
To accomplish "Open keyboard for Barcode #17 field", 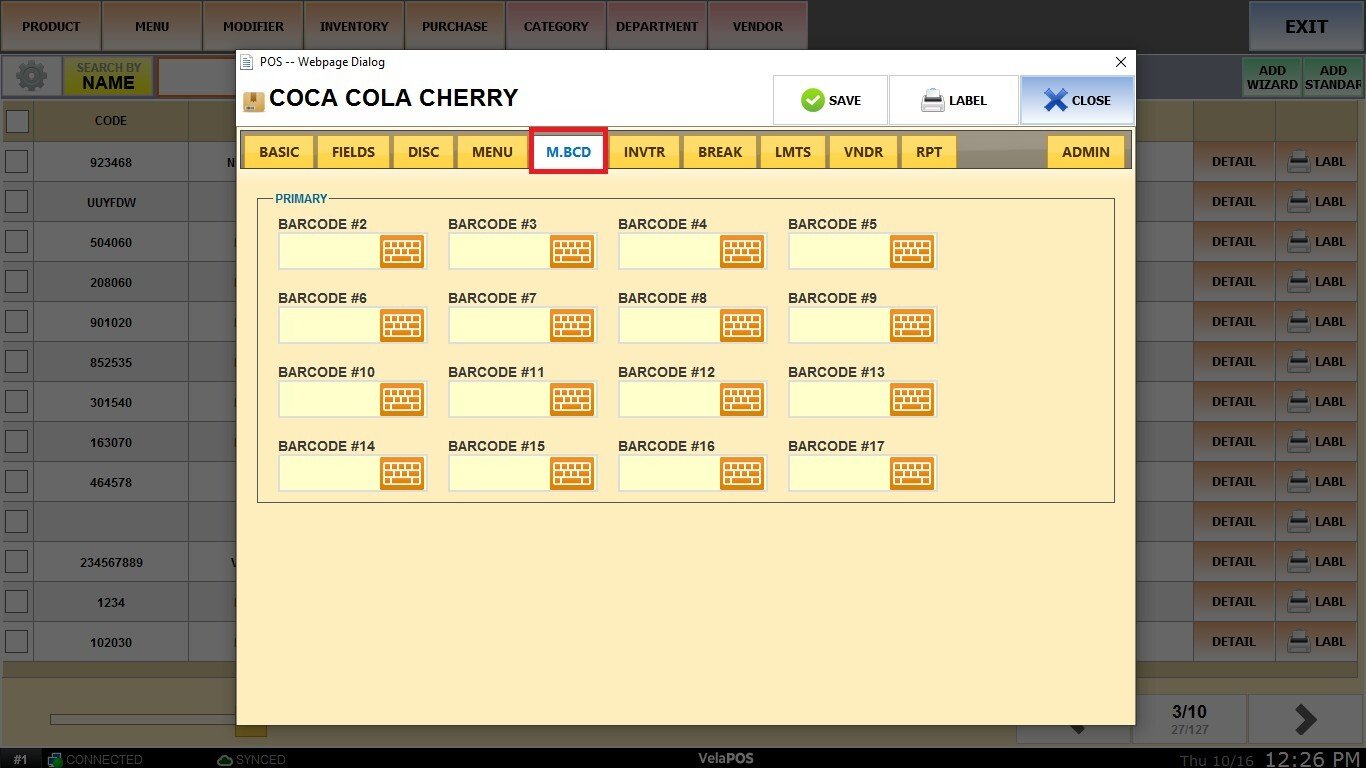I will pyautogui.click(x=912, y=474).
